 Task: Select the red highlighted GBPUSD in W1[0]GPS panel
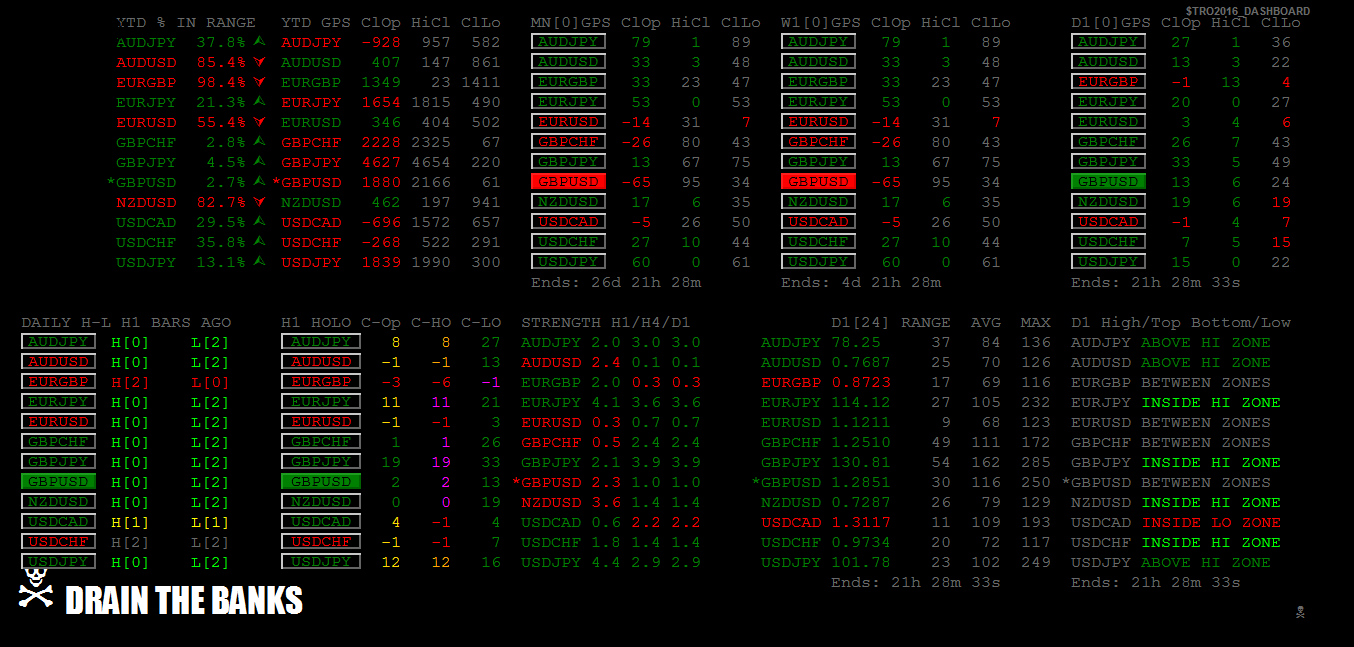click(818, 182)
